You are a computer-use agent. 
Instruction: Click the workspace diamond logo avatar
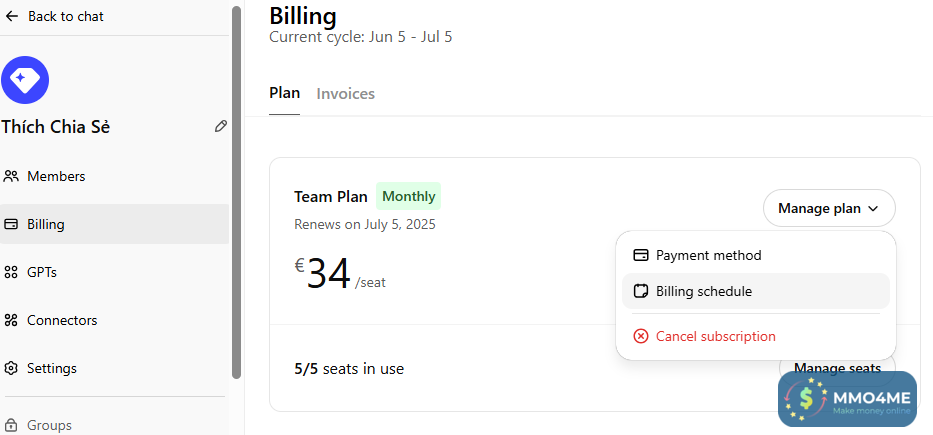pyautogui.click(x=25, y=81)
